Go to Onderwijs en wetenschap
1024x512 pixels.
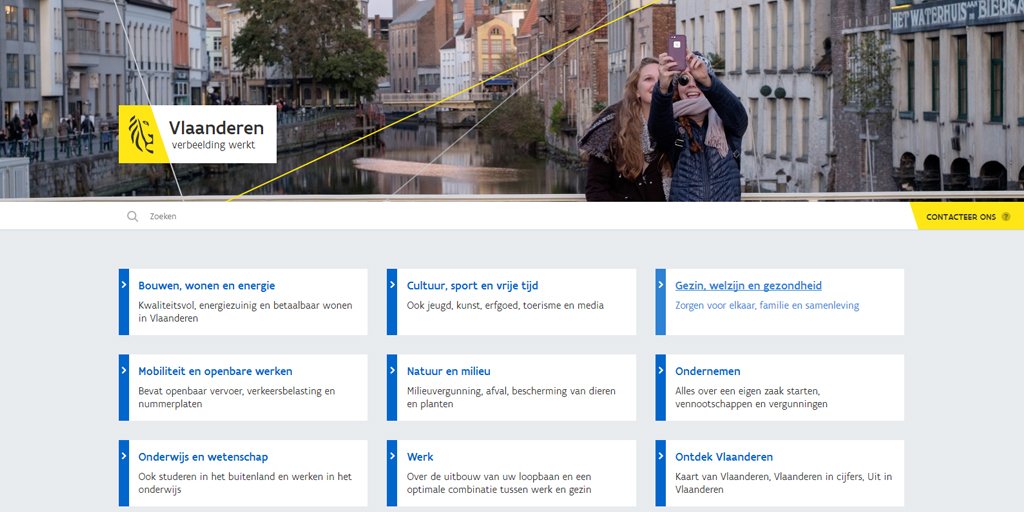tap(202, 456)
